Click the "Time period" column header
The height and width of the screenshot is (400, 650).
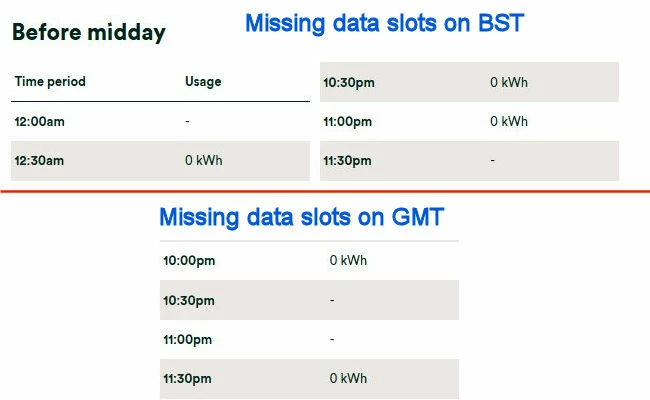tap(50, 81)
